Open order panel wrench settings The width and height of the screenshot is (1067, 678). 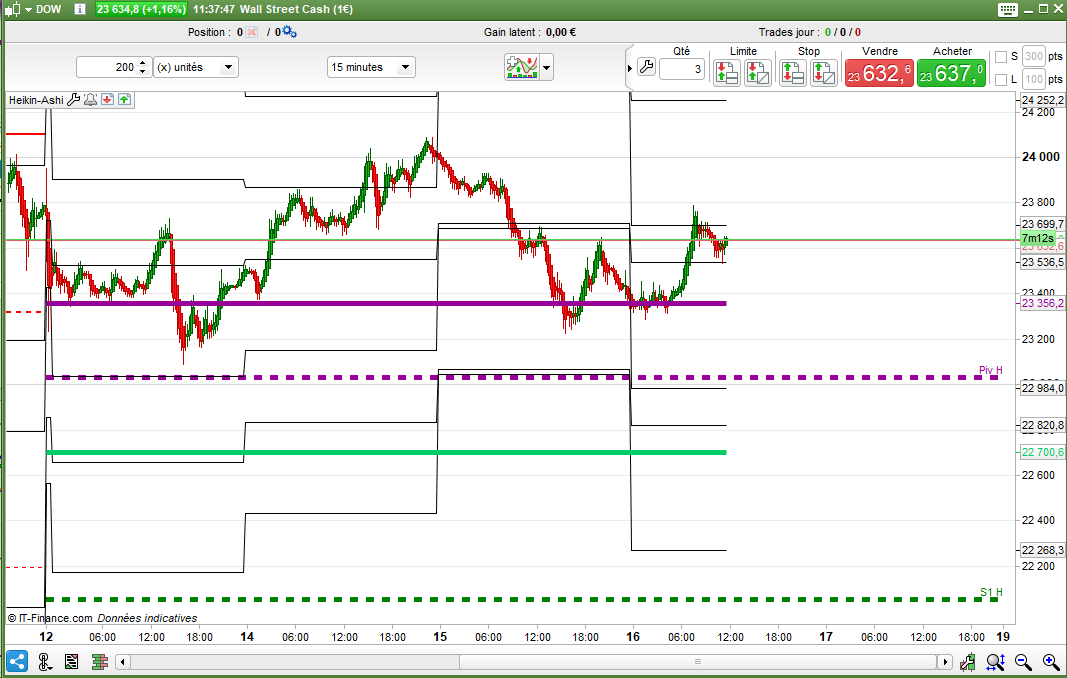(x=646, y=67)
